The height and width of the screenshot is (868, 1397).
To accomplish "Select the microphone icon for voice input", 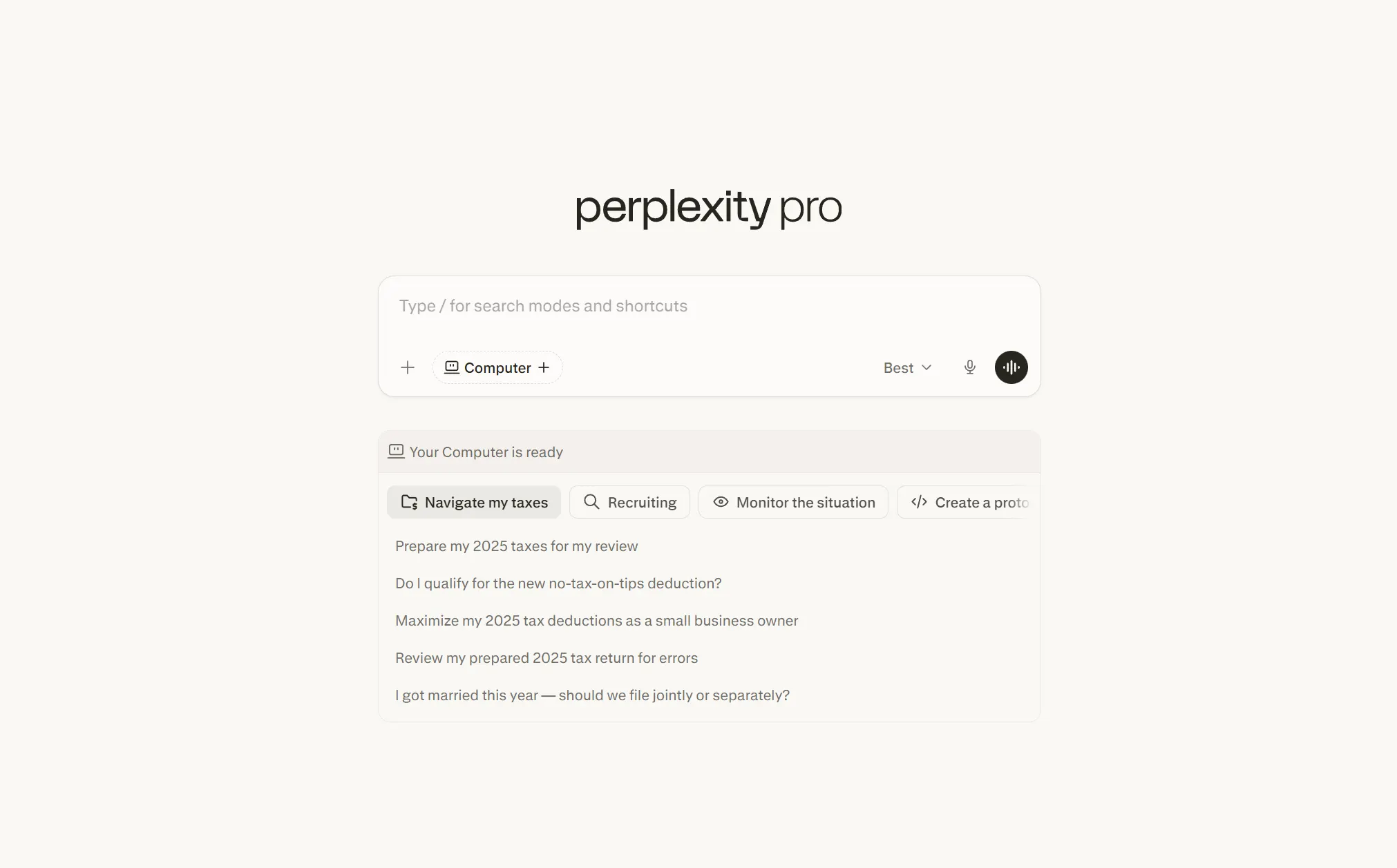I will (x=969, y=367).
